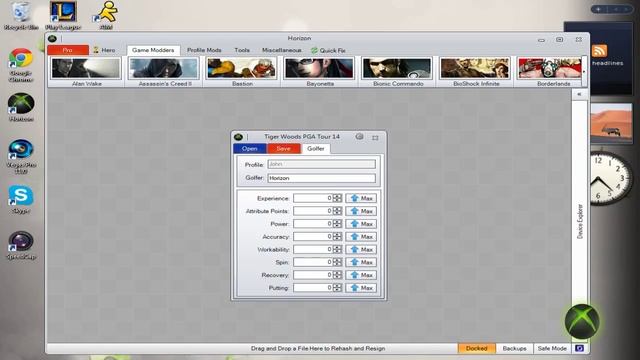Click the Tiger Woods window Xbox icon
This screenshot has width=640, height=360.
pos(239,137)
